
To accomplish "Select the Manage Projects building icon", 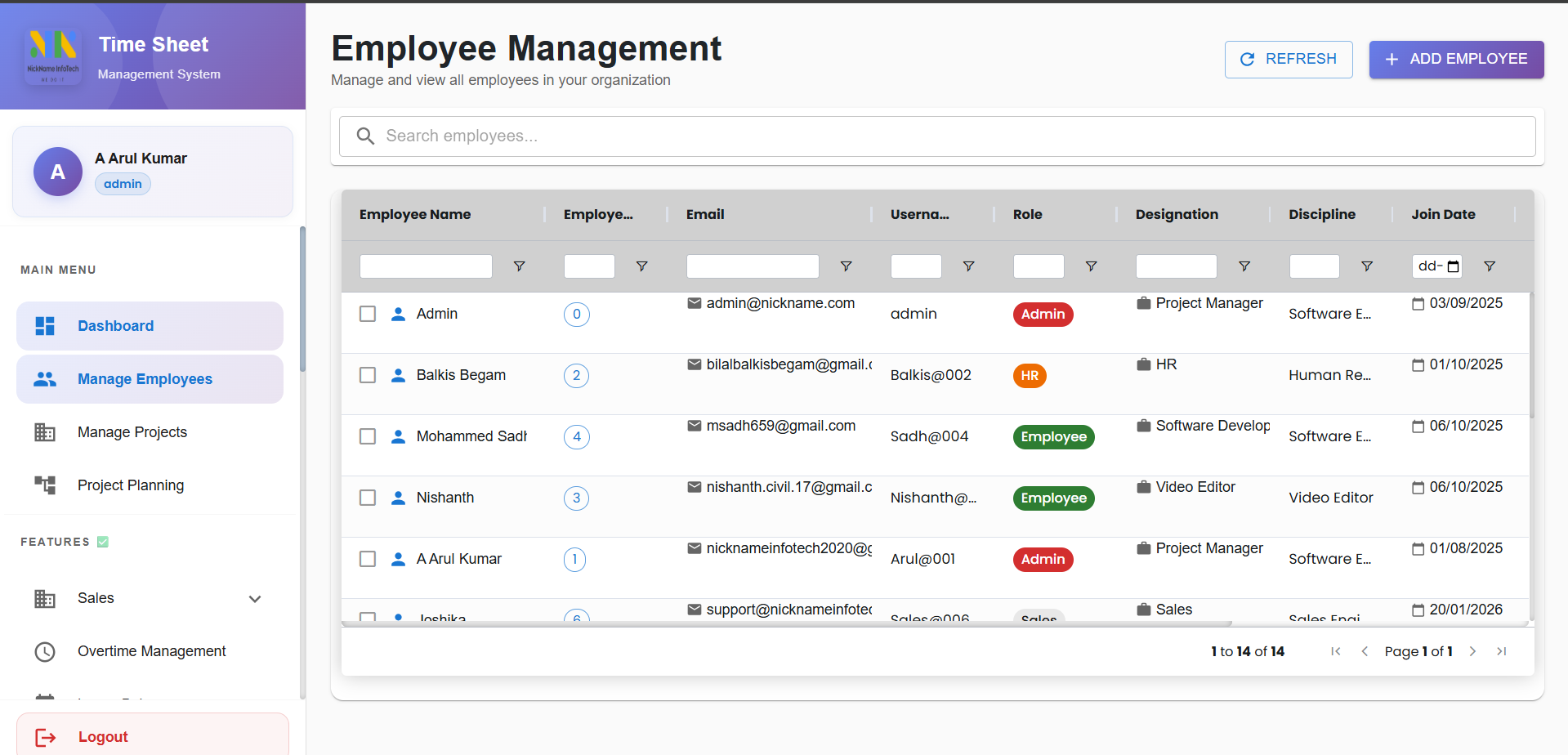I will tap(45, 431).
